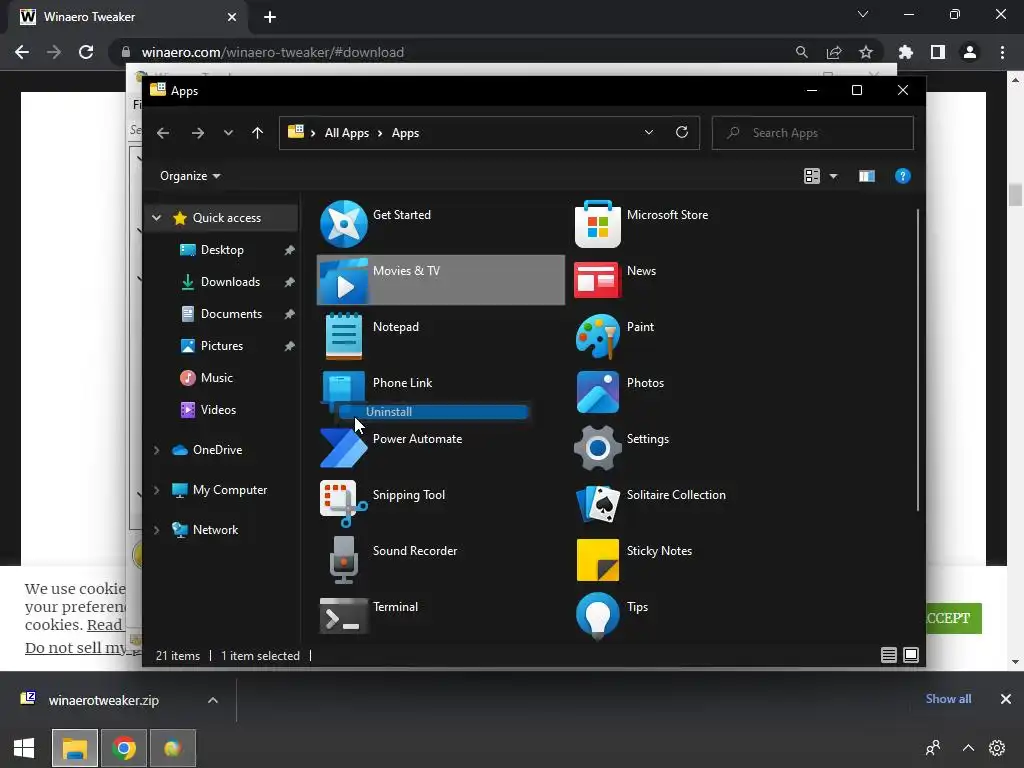Switch to large icons view in status bar
The width and height of the screenshot is (1024, 768).
911,655
